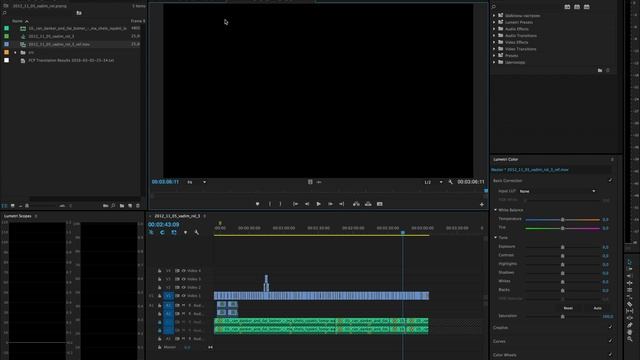Expand the Audio Effects folder
Viewport: 640px width, 360px height.
(x=494, y=29)
